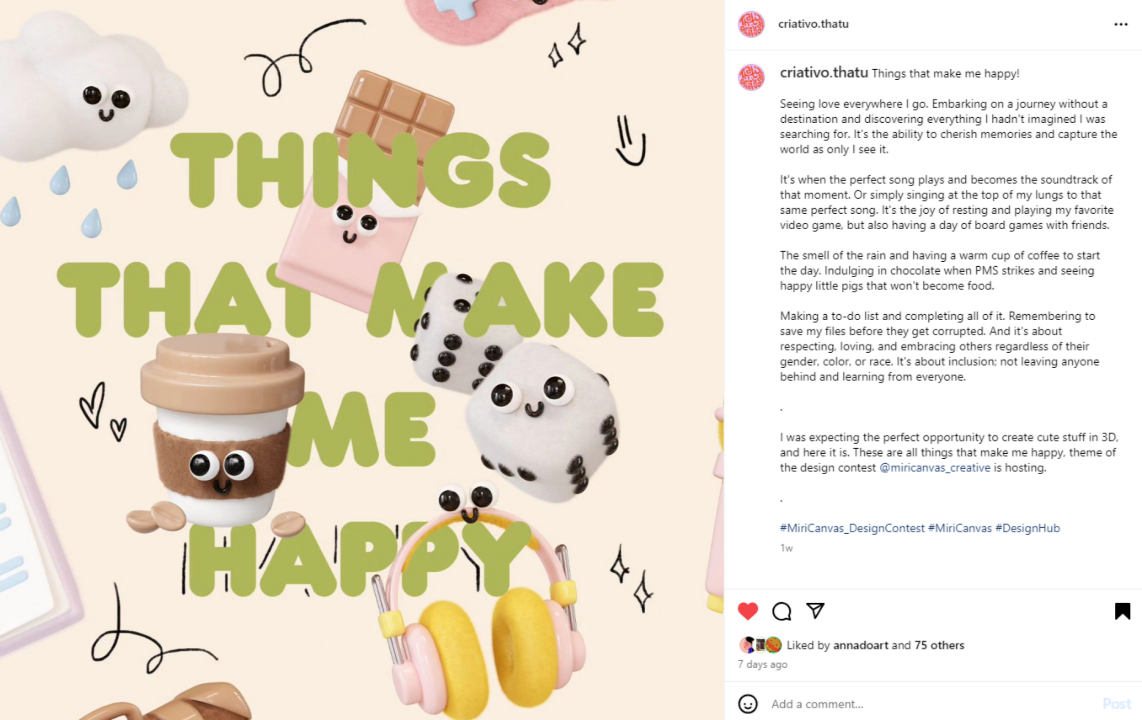This screenshot has width=1142, height=720.
Task: Open the #MiriCanvas hashtag
Action: [960, 528]
